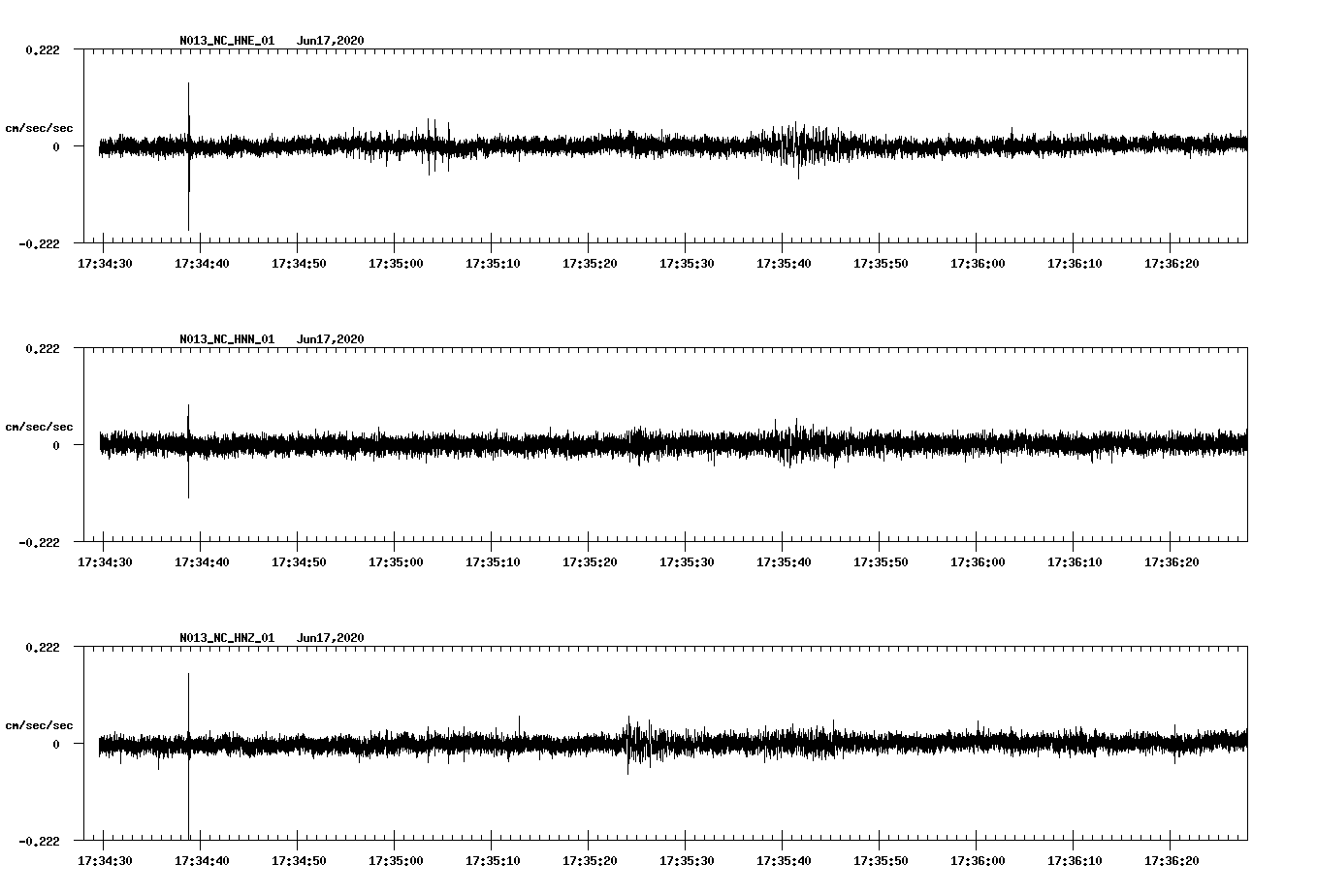
Task: Click the cm/sec/sec unit label on HNZ plot
Action: coord(40,725)
